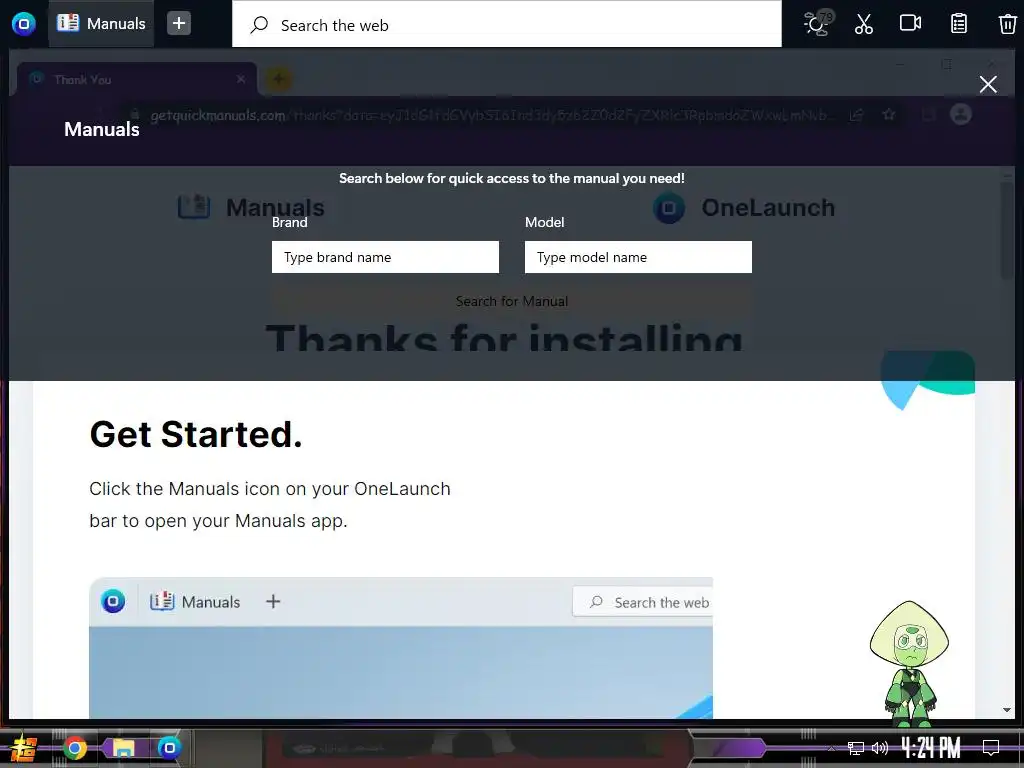Image resolution: width=1024 pixels, height=768 pixels.
Task: Open the network status tray icon
Action: click(856, 748)
